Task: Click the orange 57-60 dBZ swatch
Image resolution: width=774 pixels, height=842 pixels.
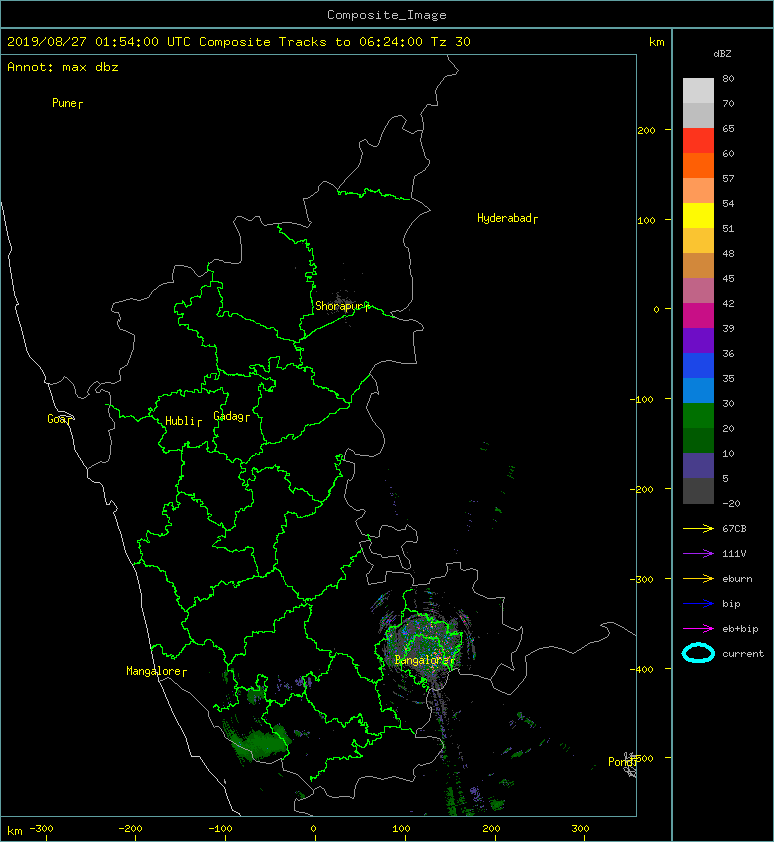Action: tap(698, 165)
